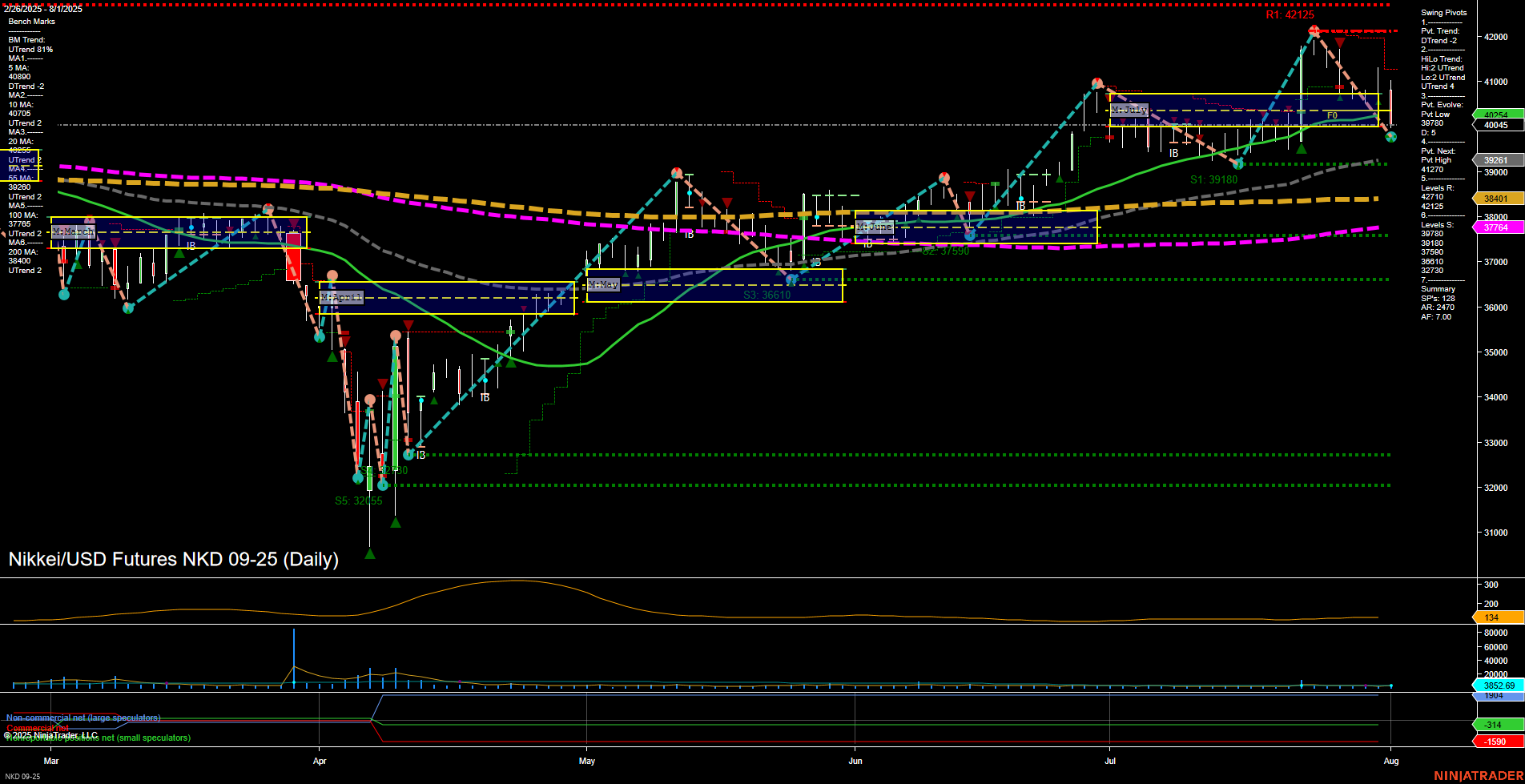Click the May label on time axis
Image resolution: width=1525 pixels, height=784 pixels.
pos(587,761)
